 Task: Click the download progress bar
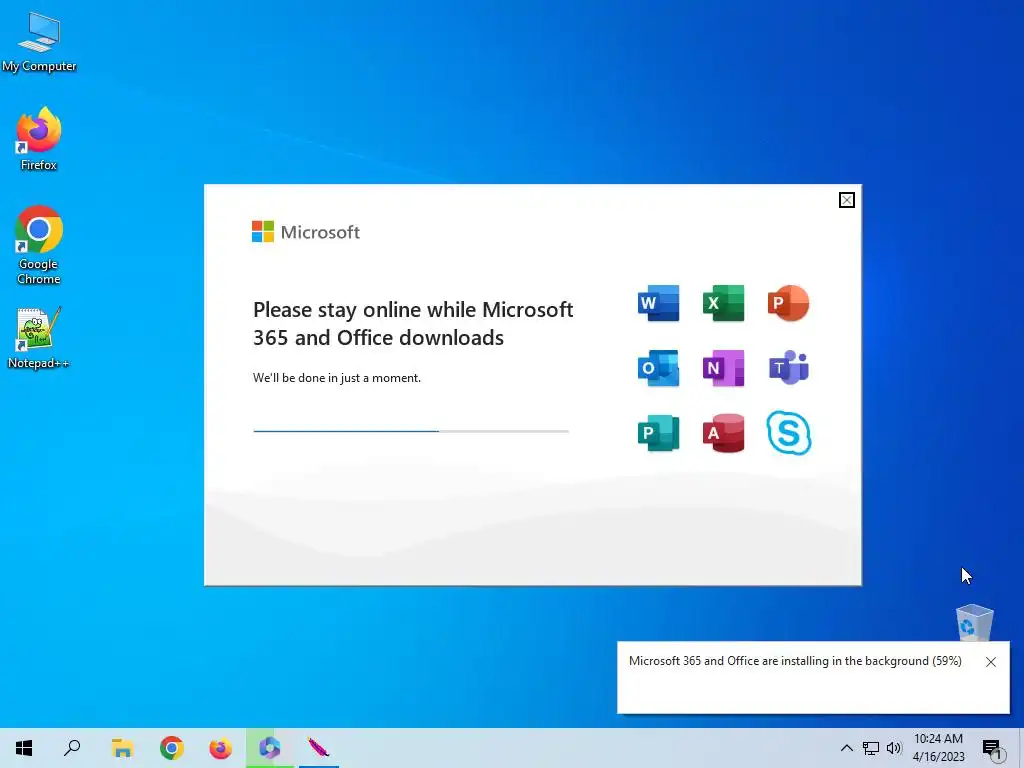pyautogui.click(x=411, y=431)
